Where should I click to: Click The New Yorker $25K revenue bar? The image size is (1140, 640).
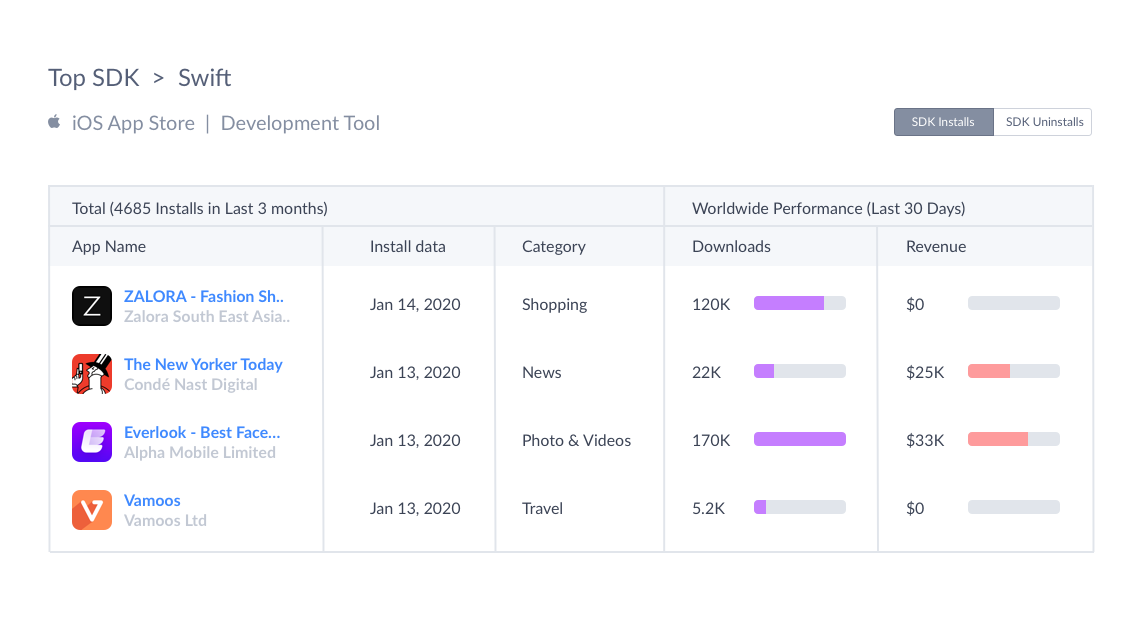1013,371
